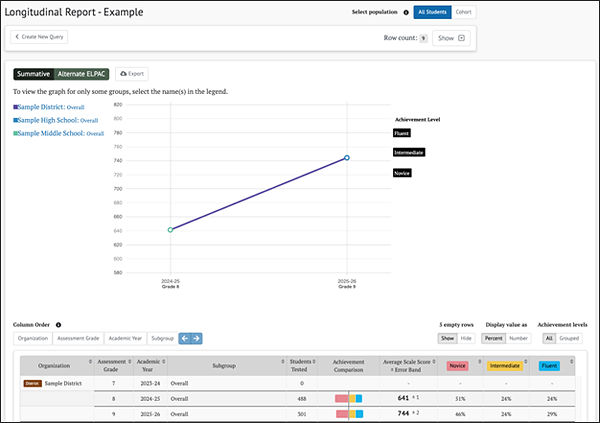Viewport: 600px width, 423px height.
Task: Click the Column Order info icon
Action: pyautogui.click(x=59, y=325)
